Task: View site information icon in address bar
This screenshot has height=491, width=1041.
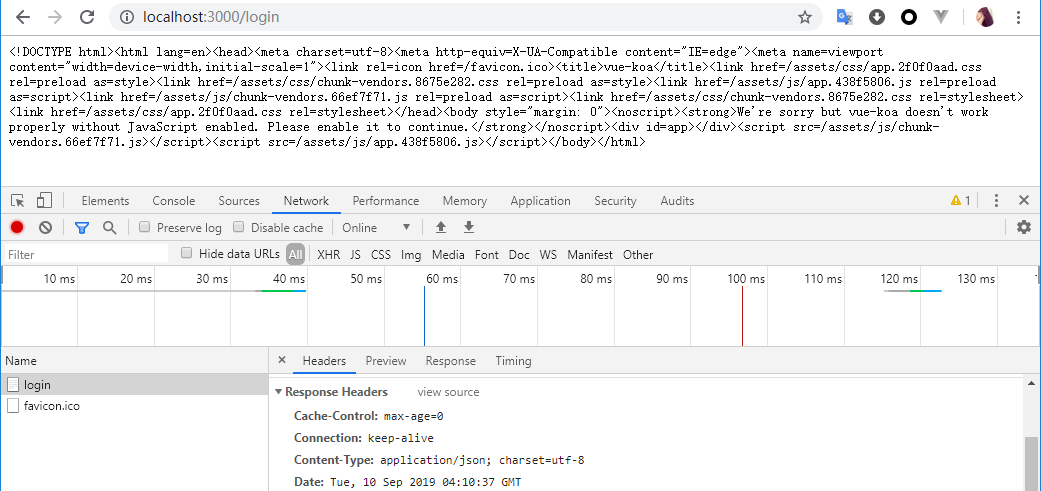Action: (x=127, y=17)
